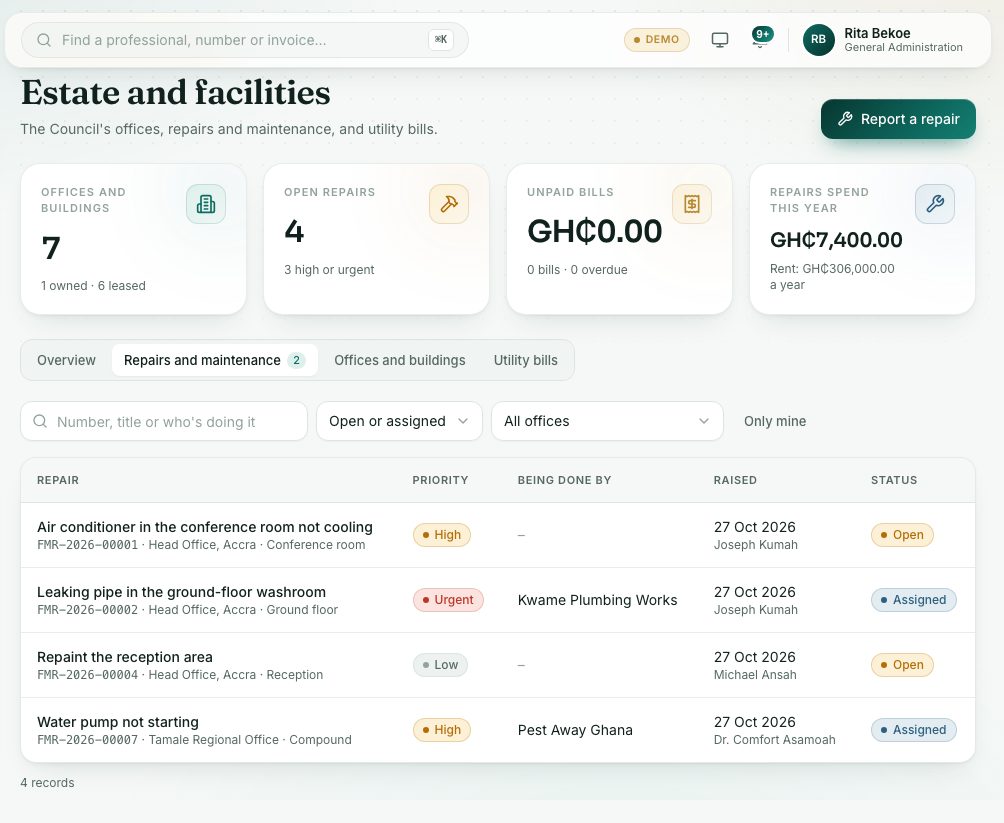Click the GH₵0.00 unpaid bills value
The width and height of the screenshot is (1004, 823).
click(x=594, y=231)
